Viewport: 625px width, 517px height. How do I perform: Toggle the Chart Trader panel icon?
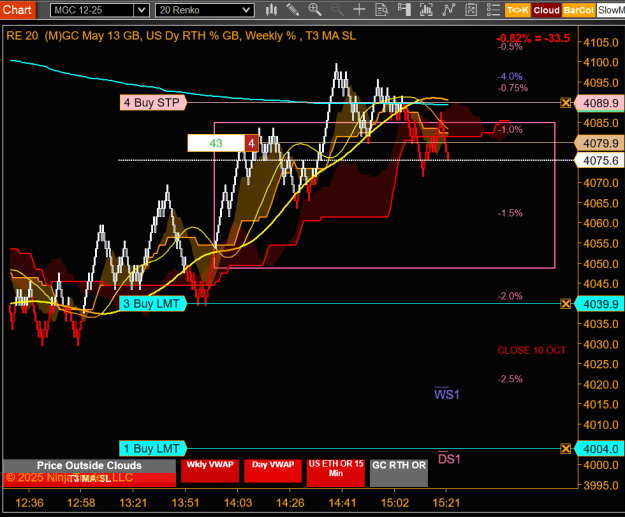click(x=404, y=10)
